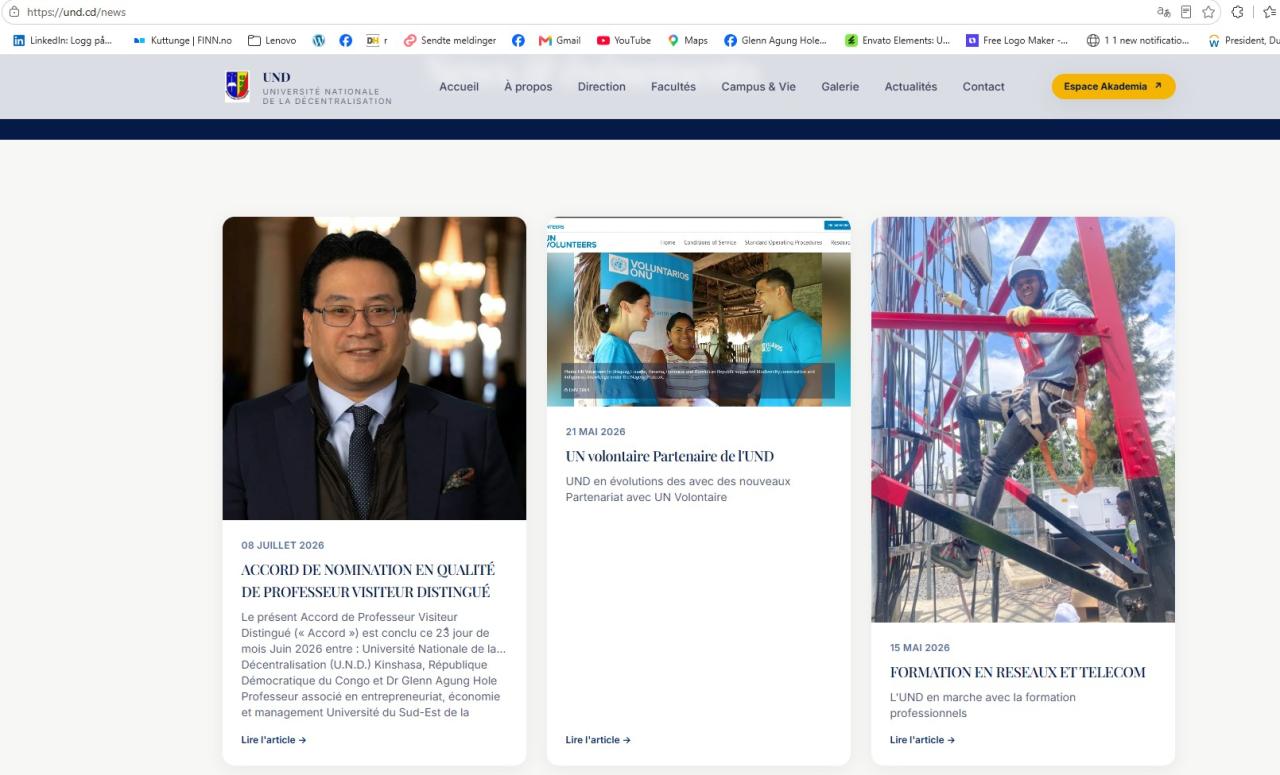Open the Direction menu item
This screenshot has height=775, width=1280.
(602, 87)
